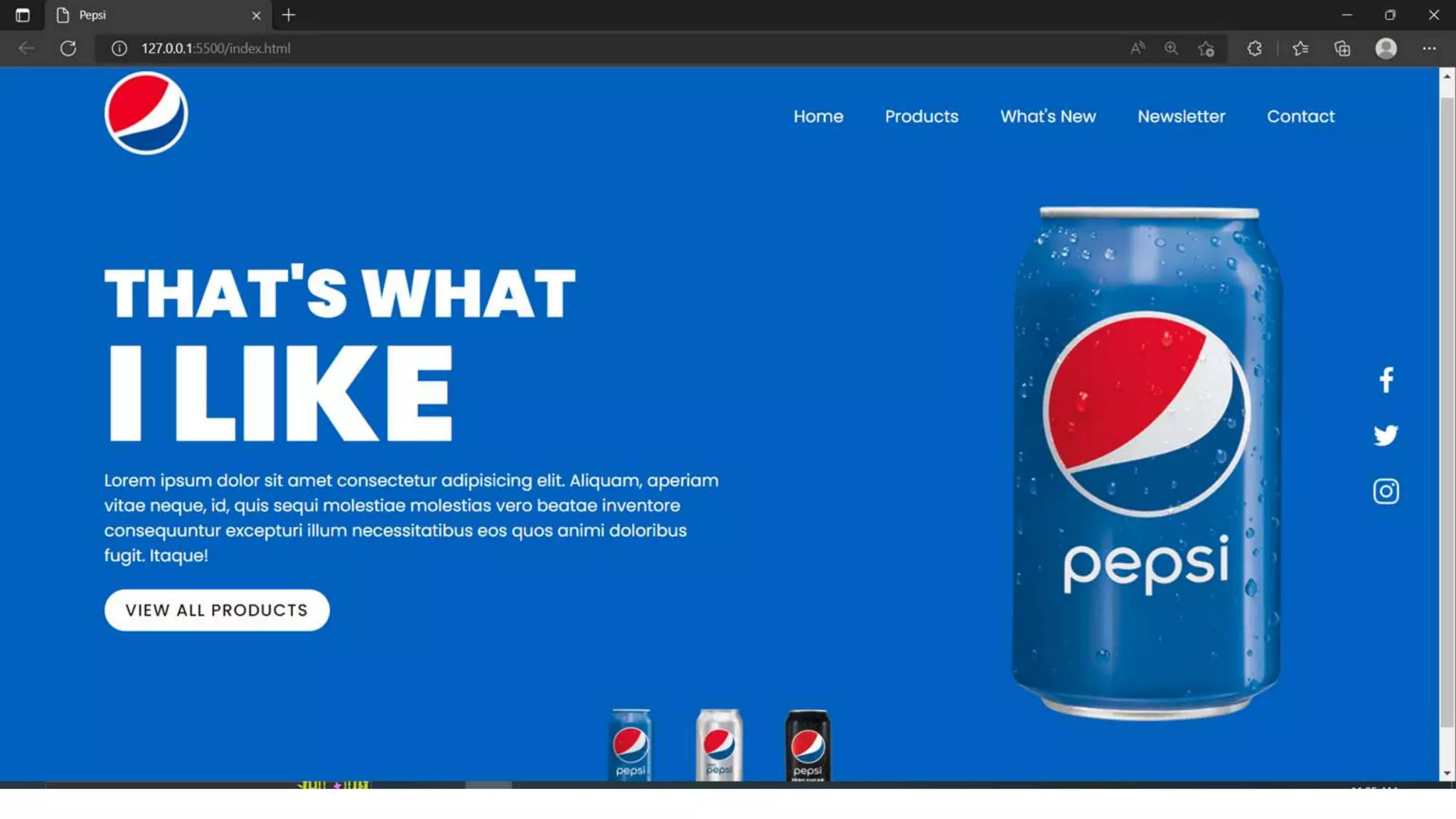Screen dimensions: 1456x819
Task: Open the Newsletter nav link
Action: (x=1181, y=116)
